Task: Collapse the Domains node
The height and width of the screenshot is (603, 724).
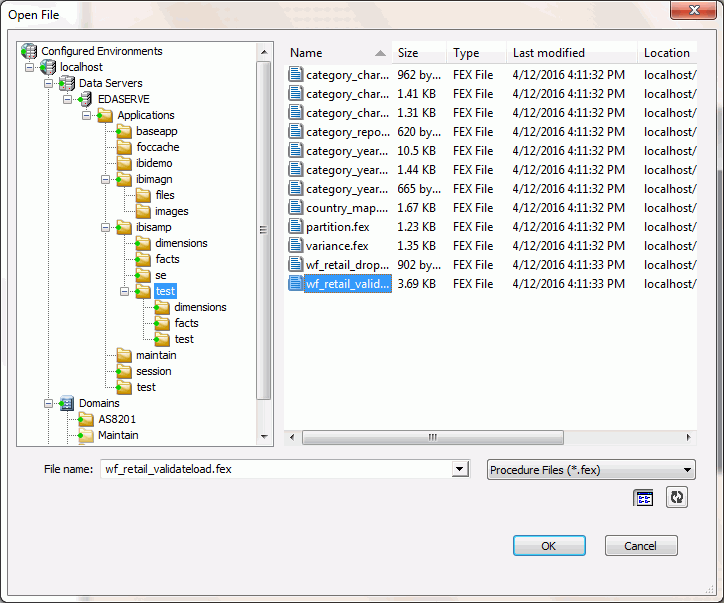Action: click(48, 404)
